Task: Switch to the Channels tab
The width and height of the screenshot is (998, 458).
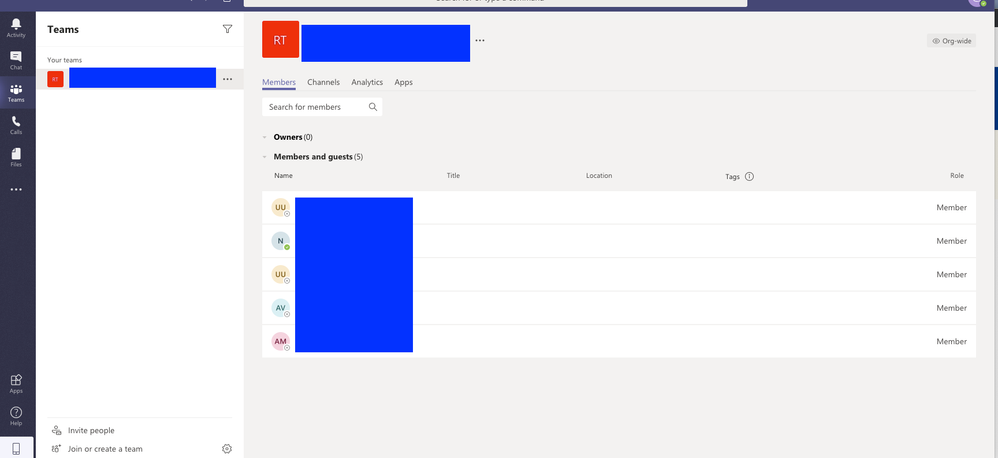Action: tap(323, 82)
